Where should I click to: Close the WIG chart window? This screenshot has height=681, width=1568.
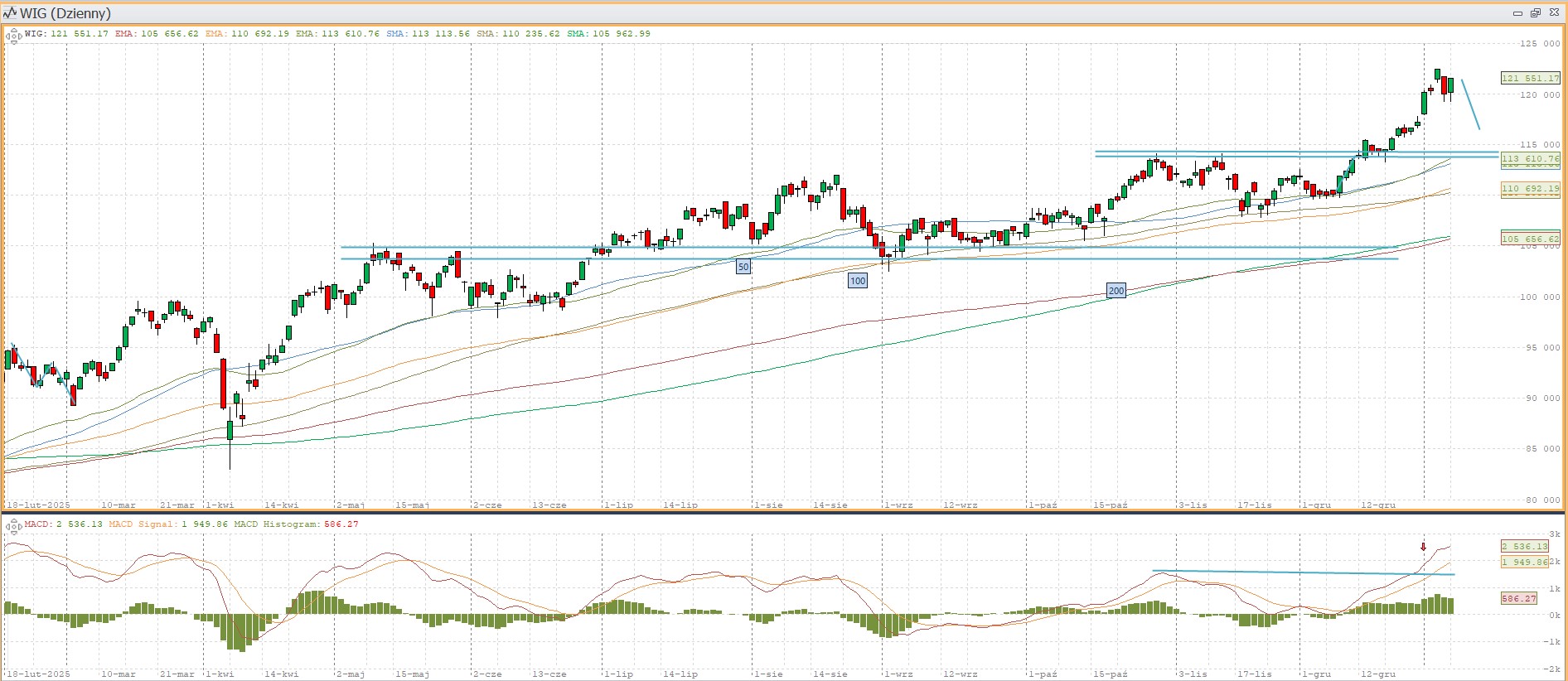1554,13
